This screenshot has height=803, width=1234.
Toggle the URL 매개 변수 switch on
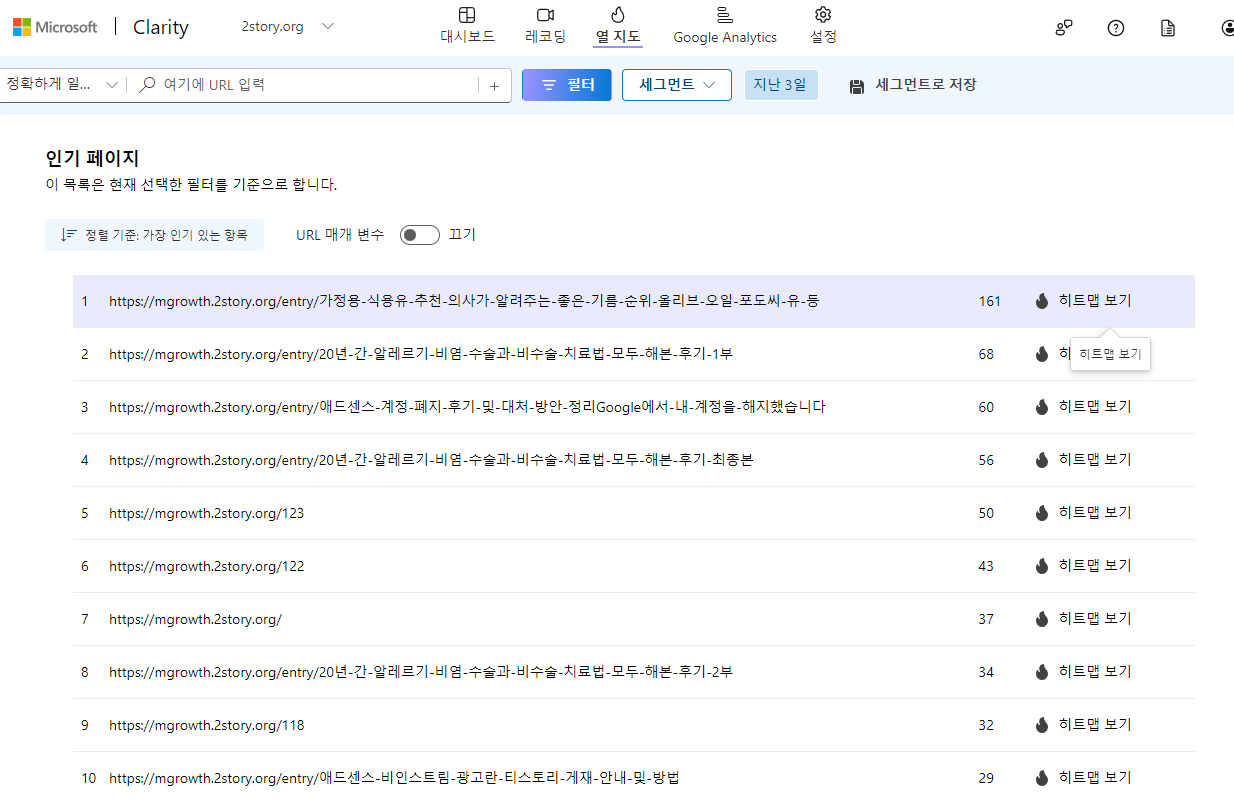pos(419,234)
